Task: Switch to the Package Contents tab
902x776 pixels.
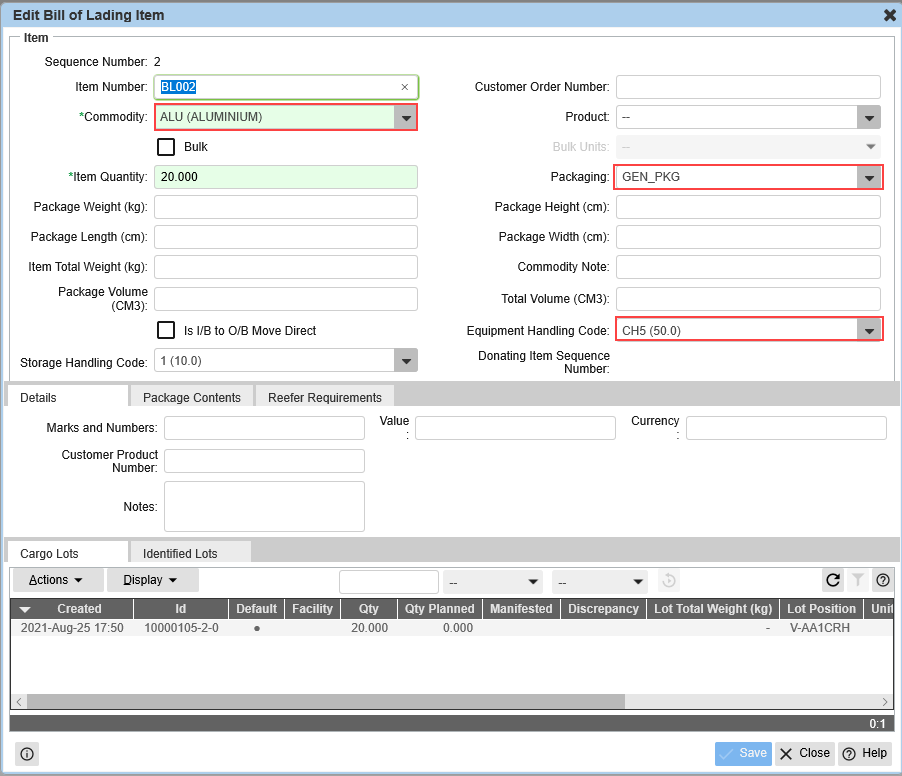Action: click(x=192, y=397)
